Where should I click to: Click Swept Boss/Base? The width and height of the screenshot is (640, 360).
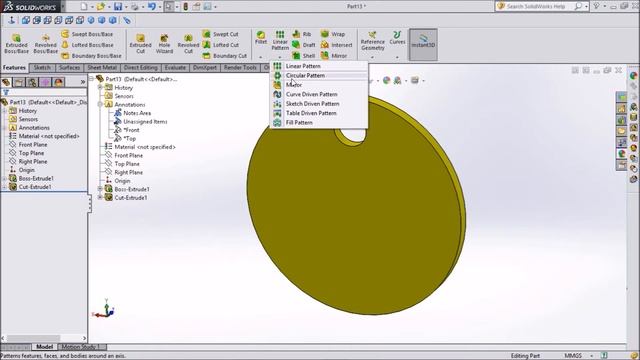click(x=87, y=34)
